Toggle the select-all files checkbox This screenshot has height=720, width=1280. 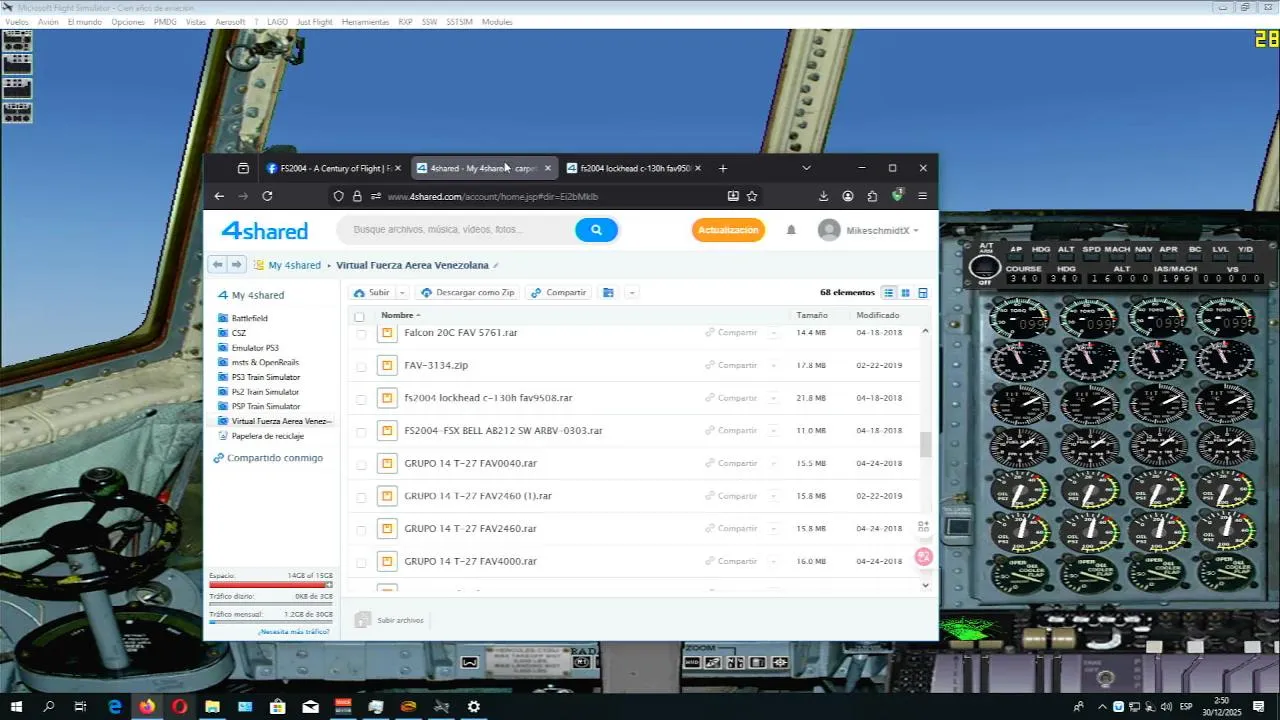(359, 317)
